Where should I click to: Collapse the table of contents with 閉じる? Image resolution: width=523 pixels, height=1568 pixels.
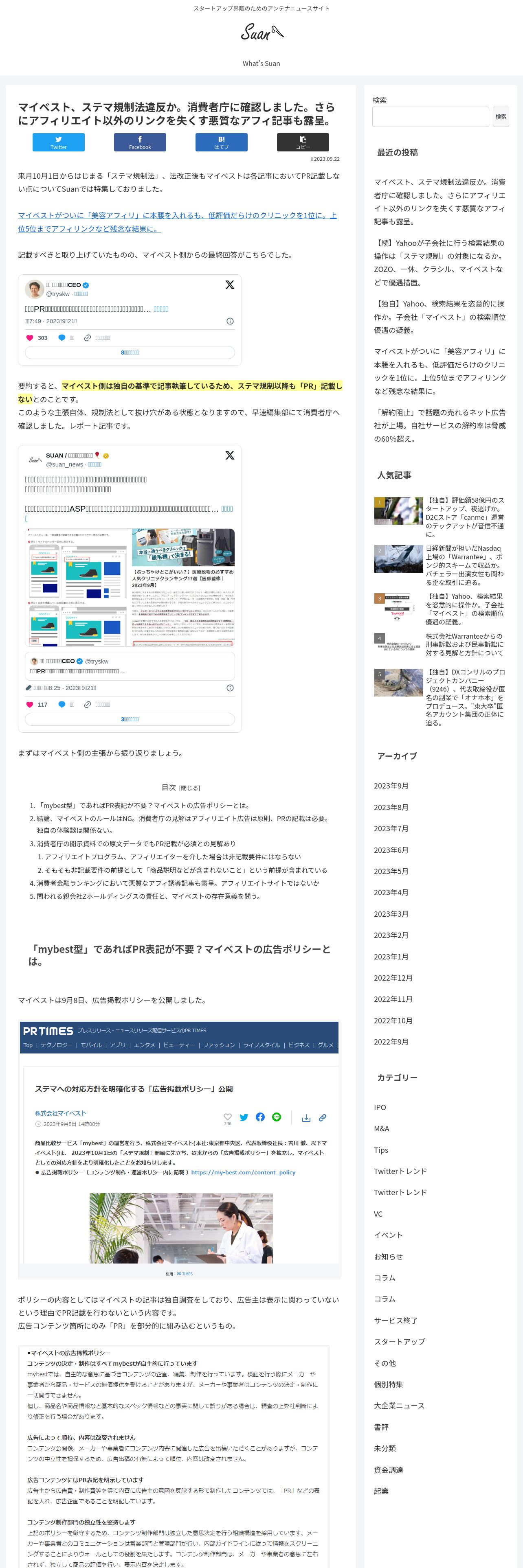[x=189, y=788]
